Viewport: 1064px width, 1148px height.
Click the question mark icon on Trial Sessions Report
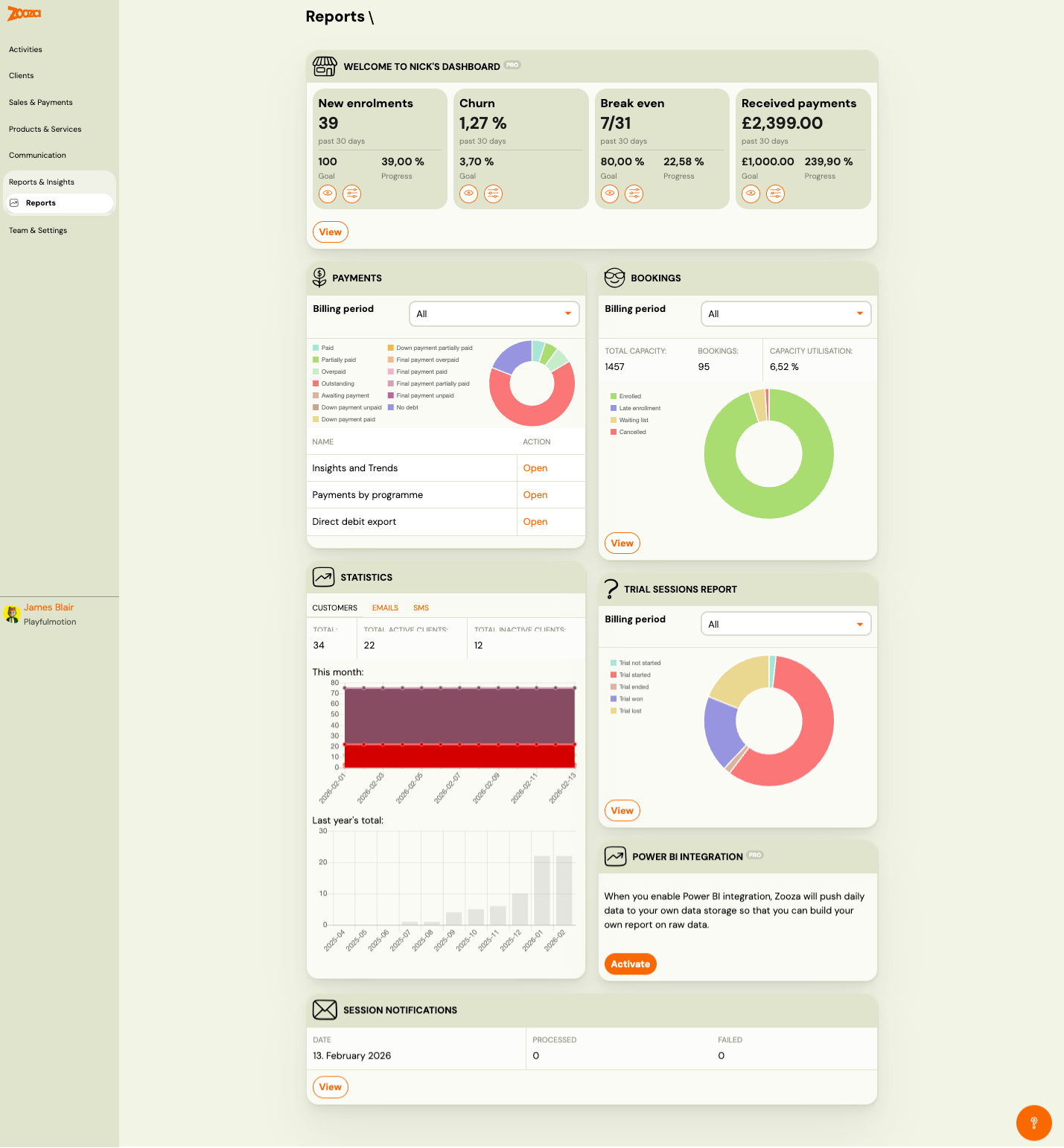[612, 589]
